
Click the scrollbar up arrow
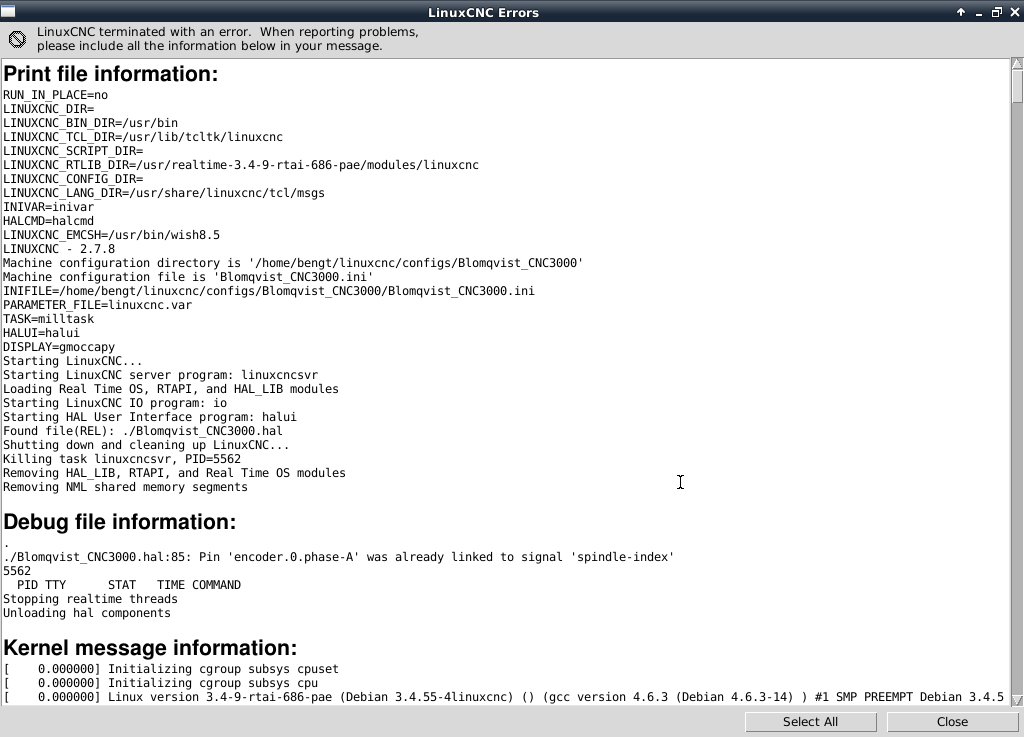pyautogui.click(x=1017, y=63)
